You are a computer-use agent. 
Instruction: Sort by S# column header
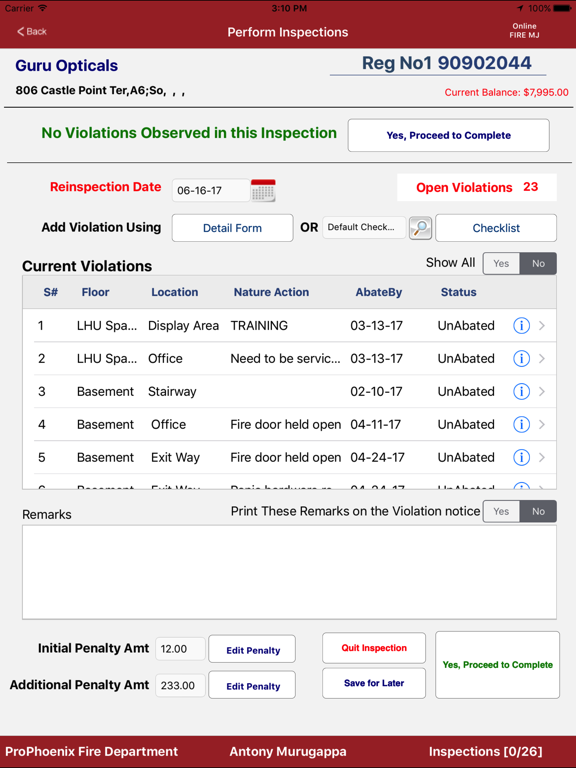pos(50,292)
